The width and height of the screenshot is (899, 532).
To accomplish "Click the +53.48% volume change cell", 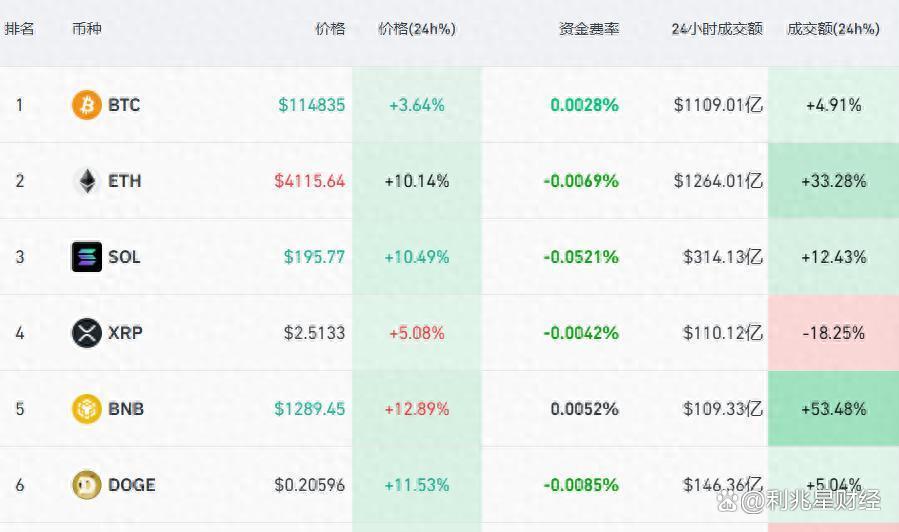I will 834,409.
